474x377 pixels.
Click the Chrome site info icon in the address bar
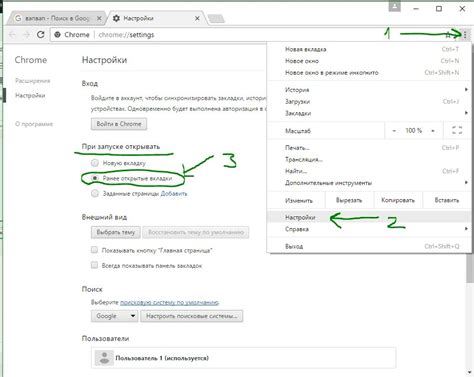pyautogui.click(x=57, y=35)
